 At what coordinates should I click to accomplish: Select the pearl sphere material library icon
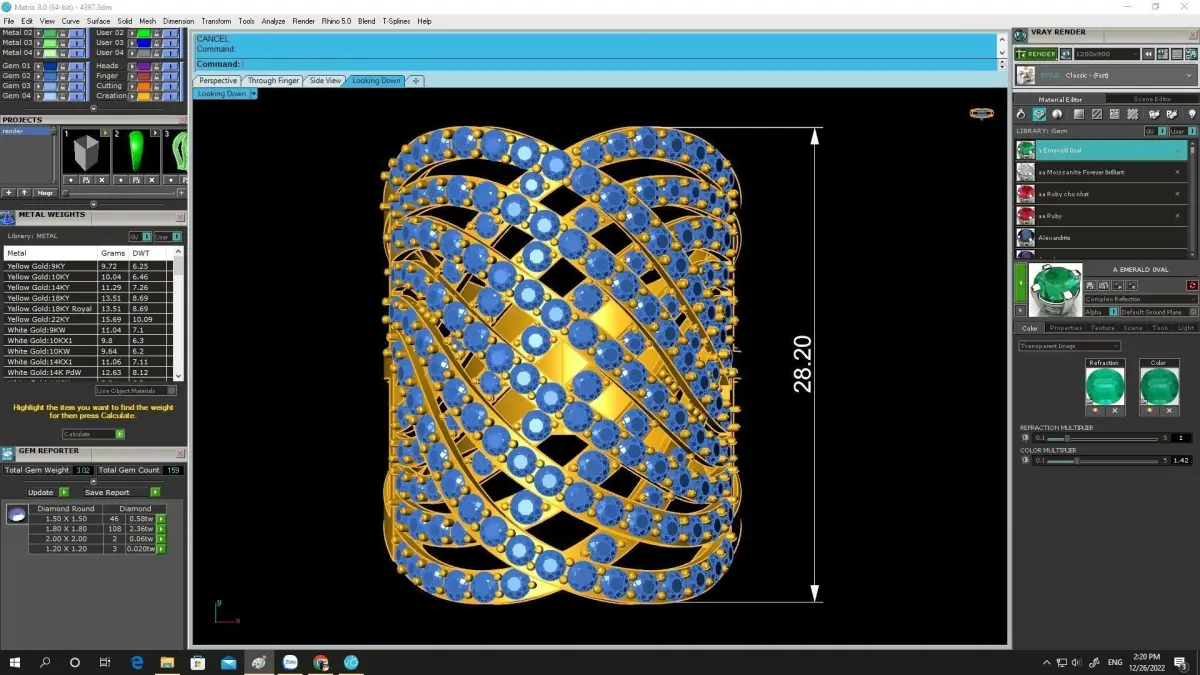coord(1058,114)
